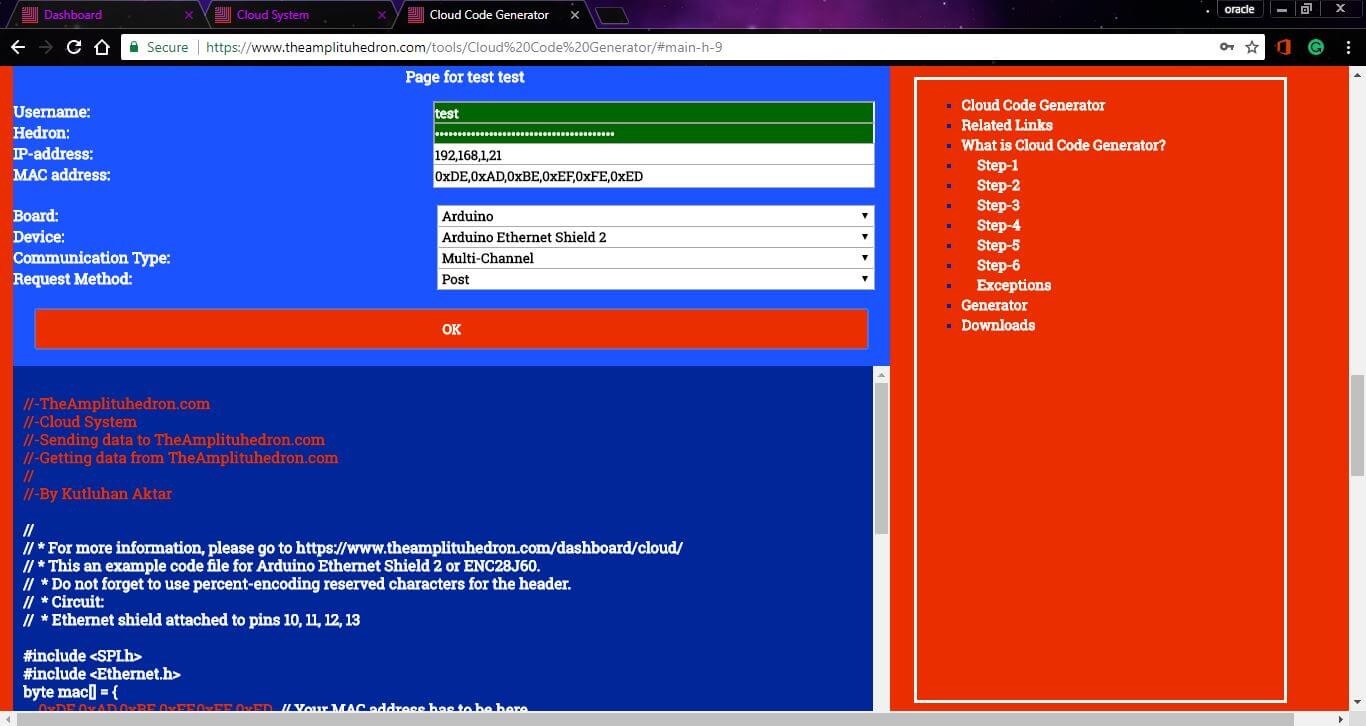
Task: Go to Step-1 in the sidebar
Action: pos(998,165)
